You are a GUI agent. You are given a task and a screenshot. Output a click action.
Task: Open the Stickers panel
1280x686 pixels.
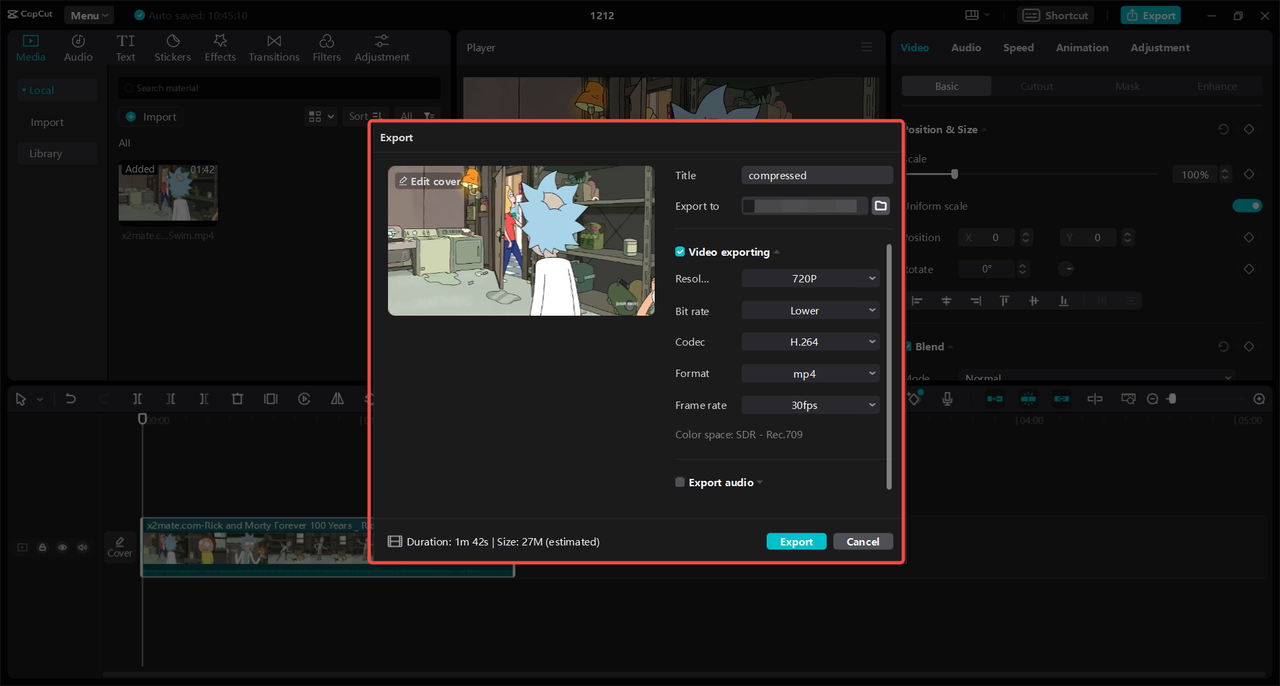[172, 48]
